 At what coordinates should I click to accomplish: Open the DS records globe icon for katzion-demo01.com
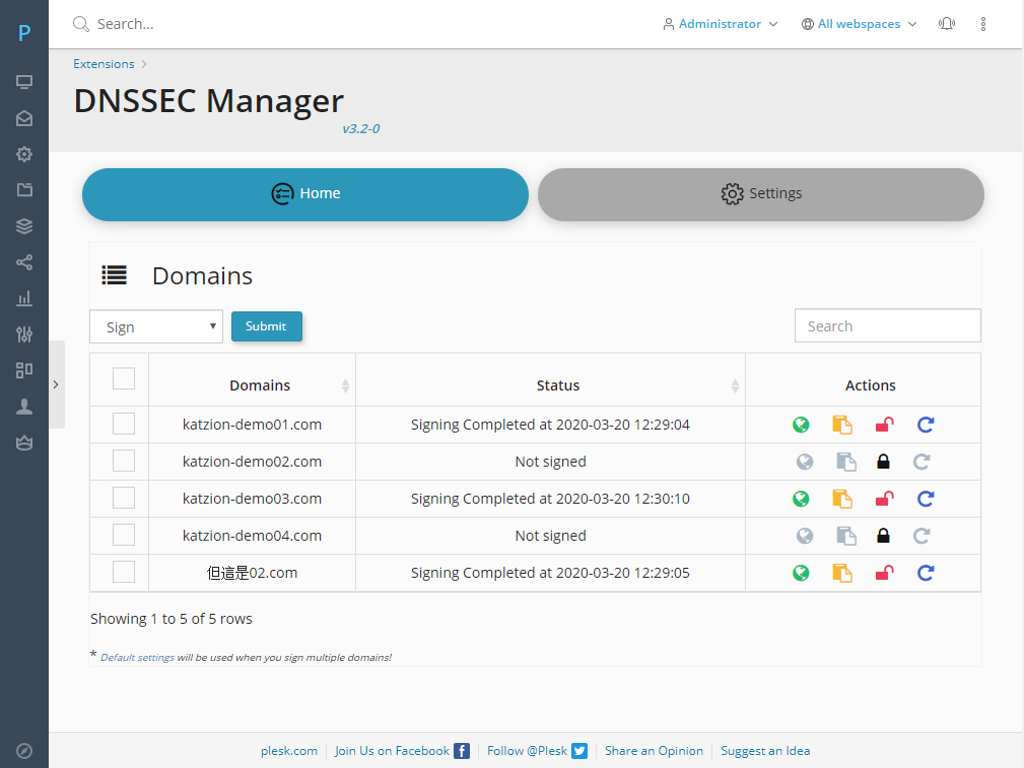(x=801, y=424)
